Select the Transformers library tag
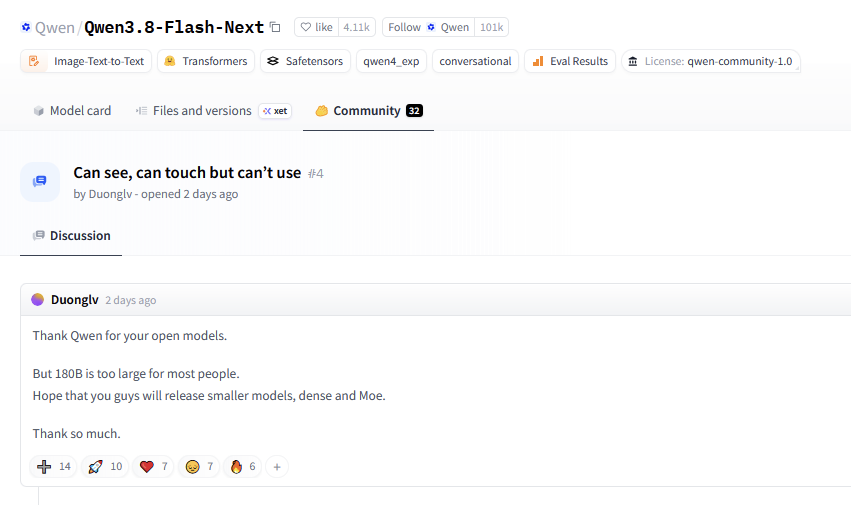 coord(206,61)
